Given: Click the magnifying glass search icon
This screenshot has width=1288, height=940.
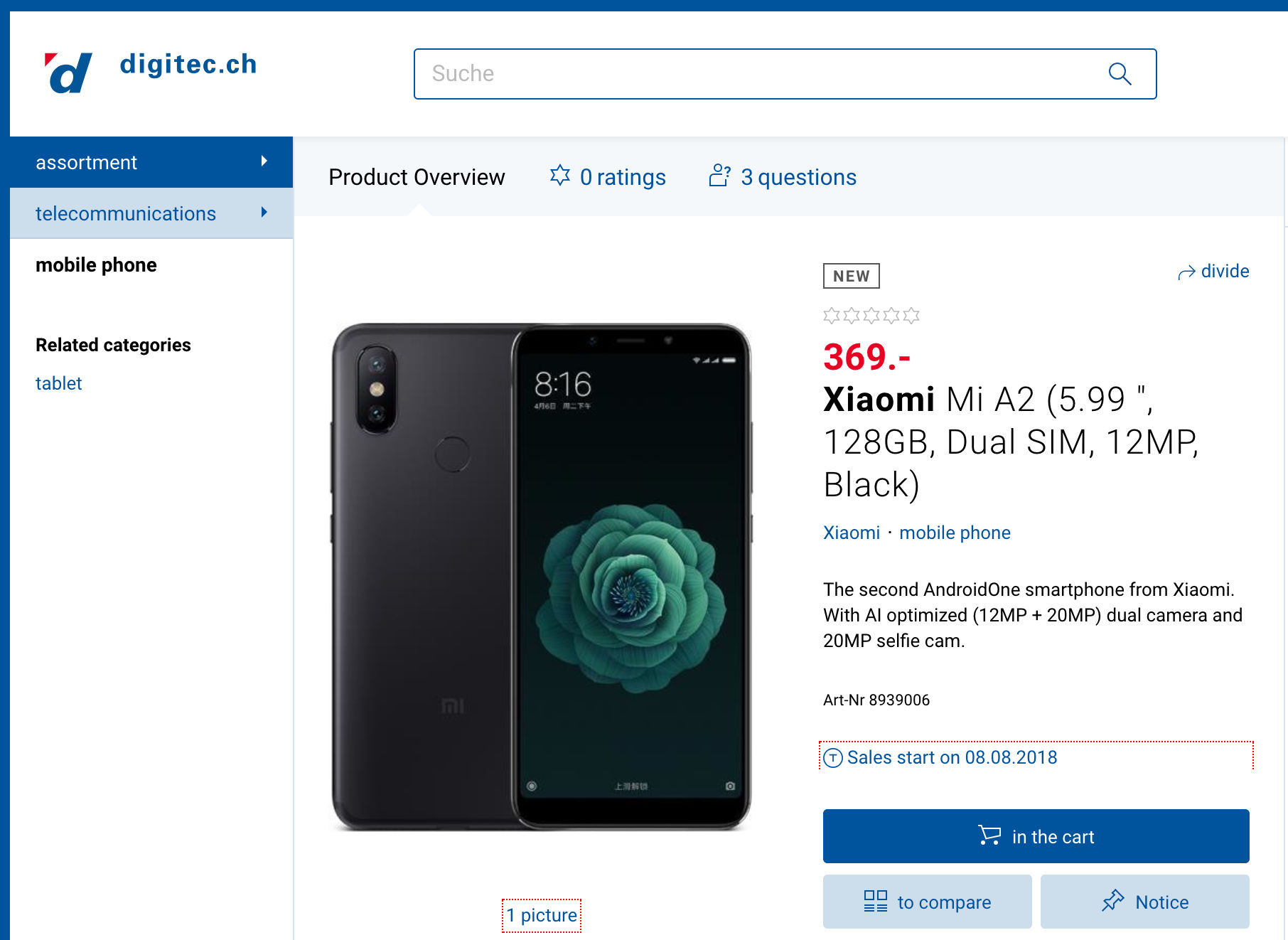Looking at the screenshot, I should pos(1120,73).
